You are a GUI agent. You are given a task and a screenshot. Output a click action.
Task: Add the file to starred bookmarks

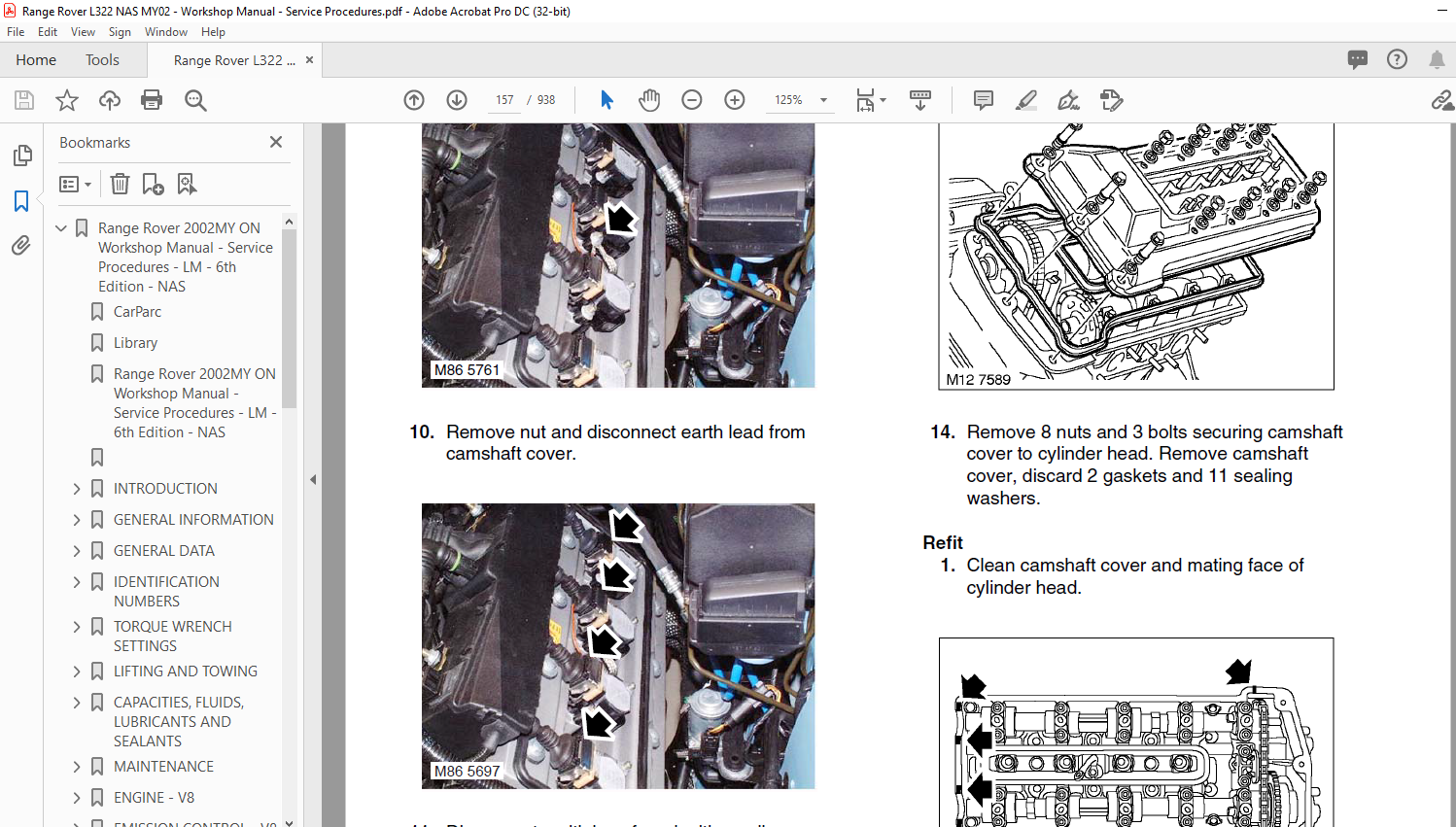(x=67, y=100)
